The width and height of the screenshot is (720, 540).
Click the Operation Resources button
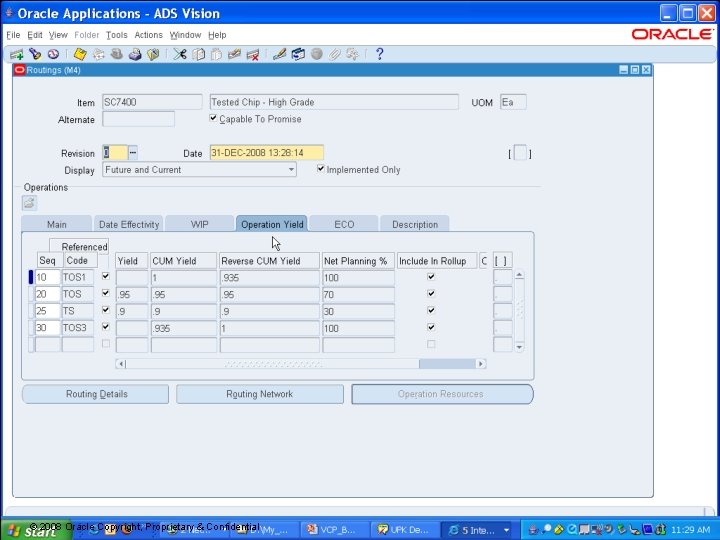442,394
